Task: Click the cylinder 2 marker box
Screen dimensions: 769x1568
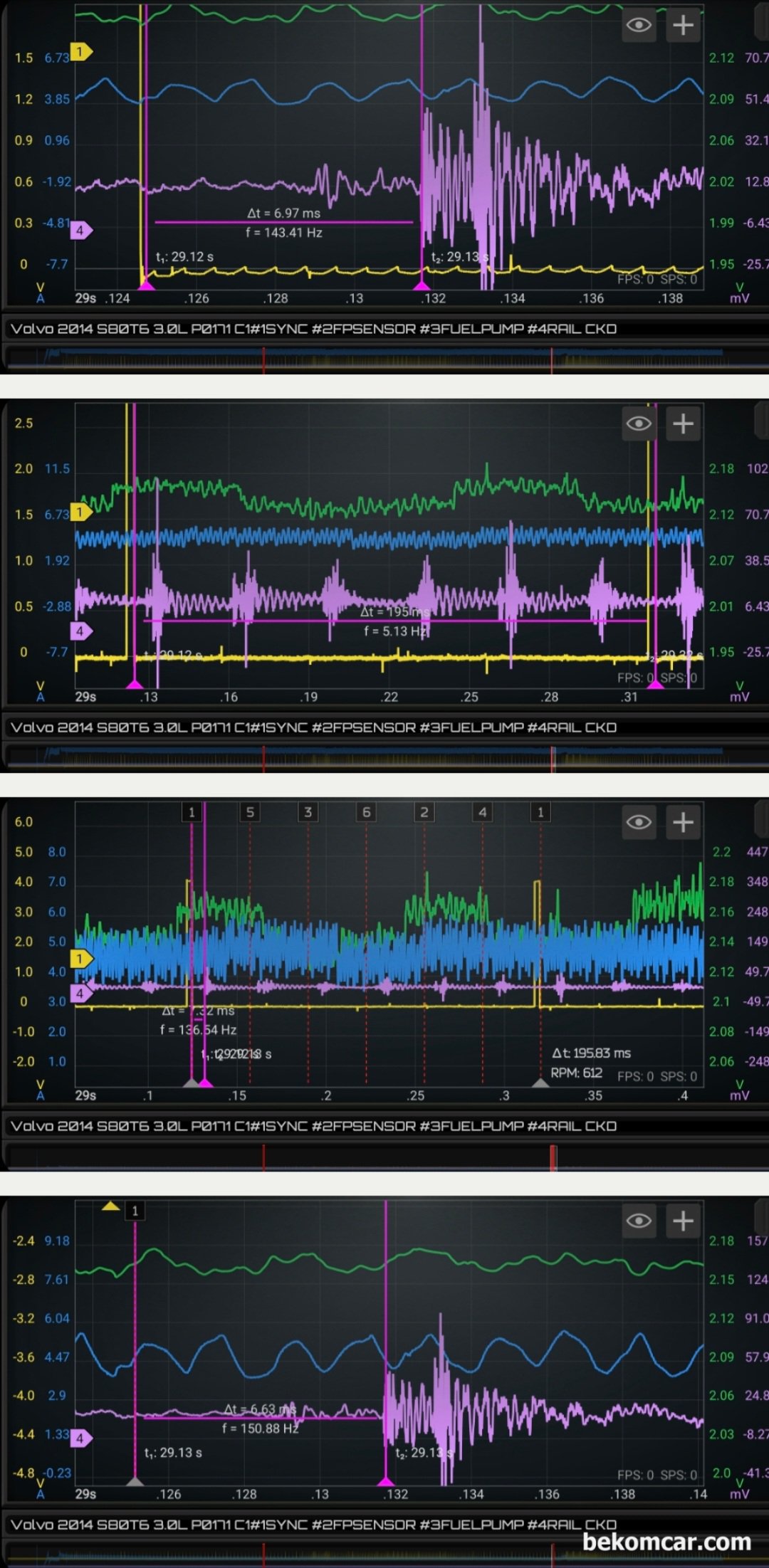Action: pyautogui.click(x=424, y=812)
